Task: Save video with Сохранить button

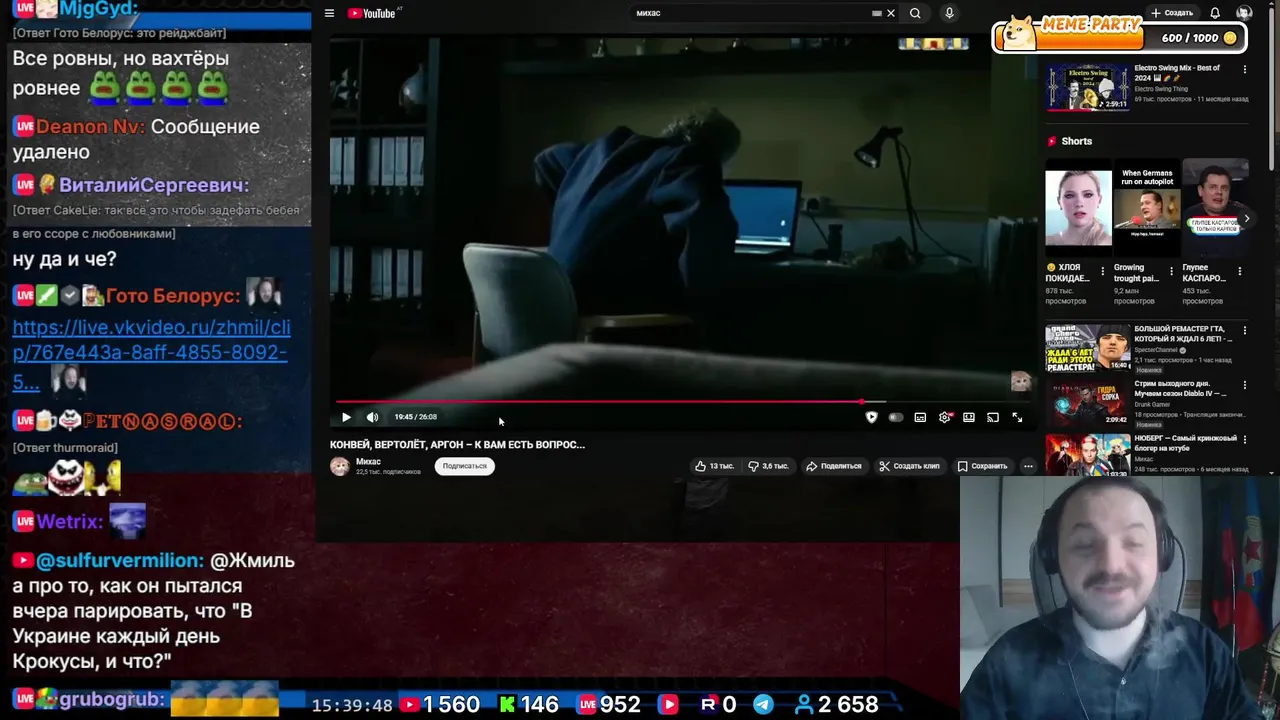Action: point(982,466)
